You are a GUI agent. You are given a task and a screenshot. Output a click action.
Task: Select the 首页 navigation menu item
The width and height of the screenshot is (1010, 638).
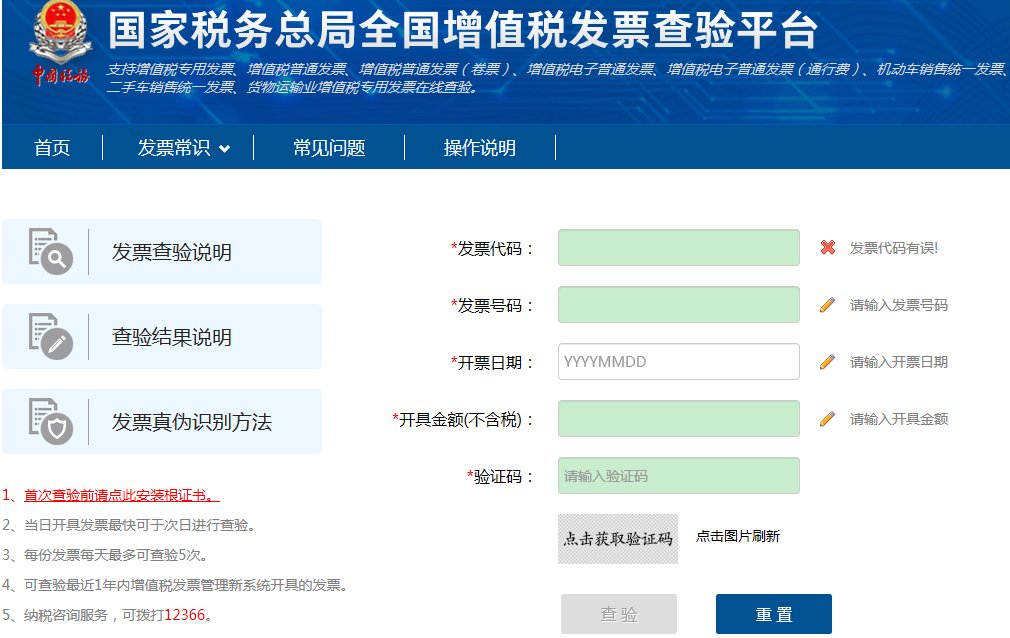[51, 147]
